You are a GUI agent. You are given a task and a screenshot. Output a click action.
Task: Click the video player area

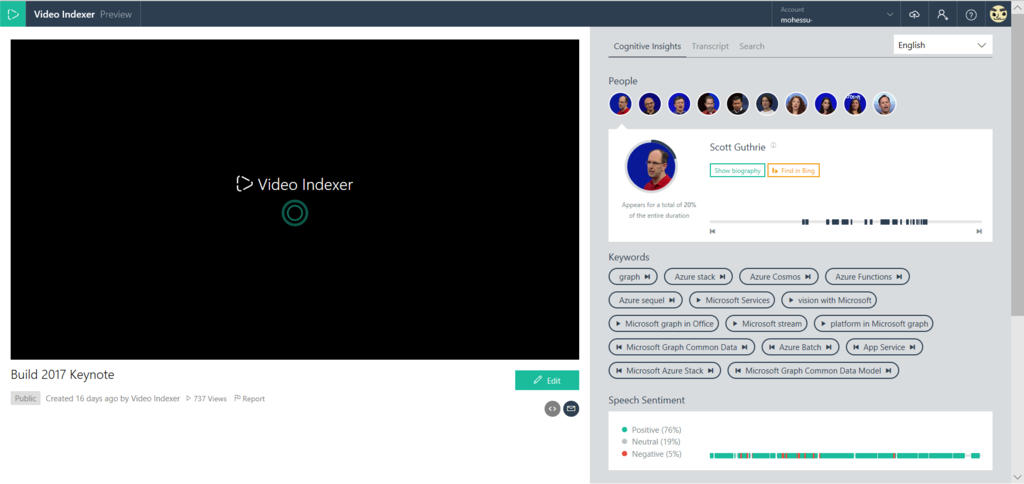295,199
